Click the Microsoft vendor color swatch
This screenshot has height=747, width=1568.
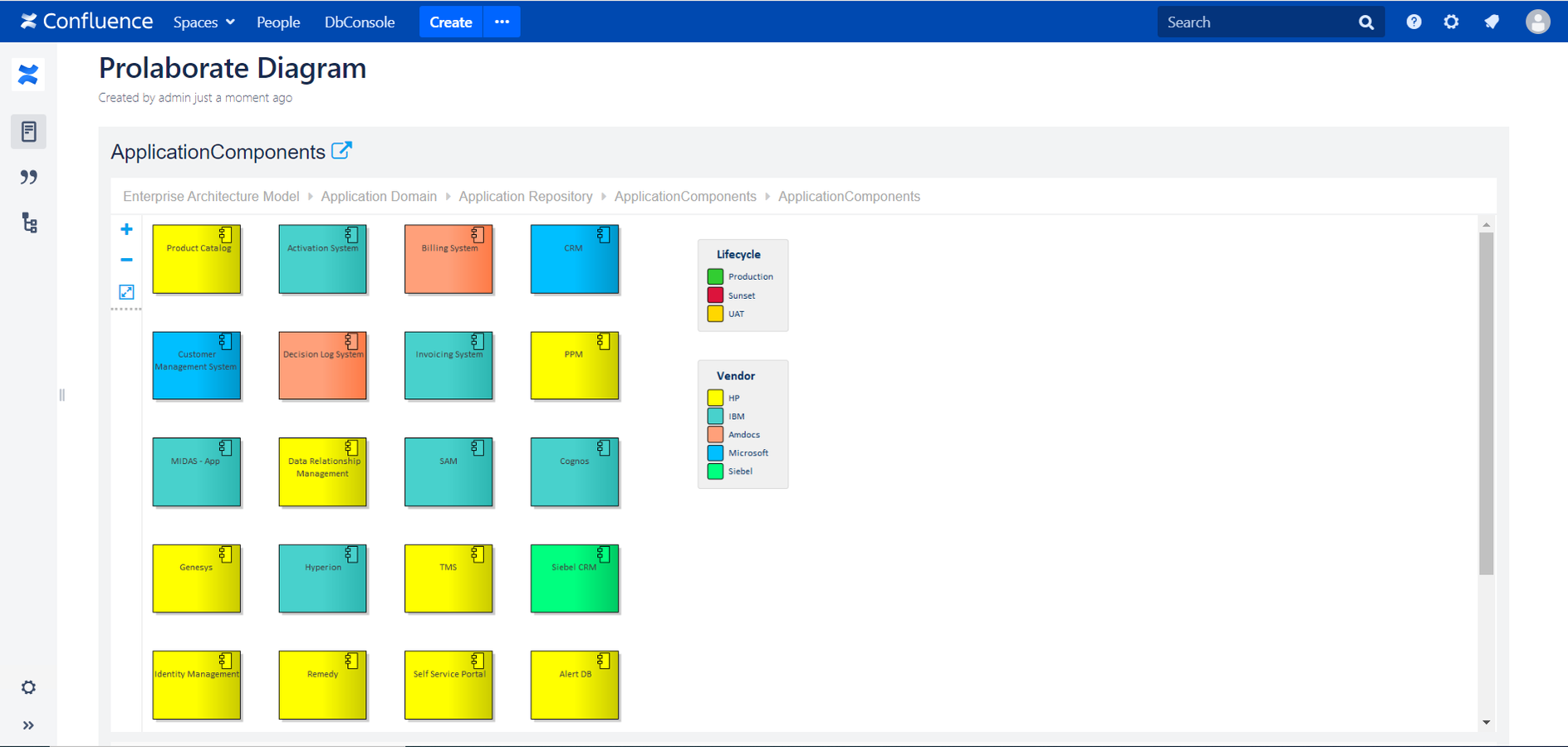[x=715, y=453]
